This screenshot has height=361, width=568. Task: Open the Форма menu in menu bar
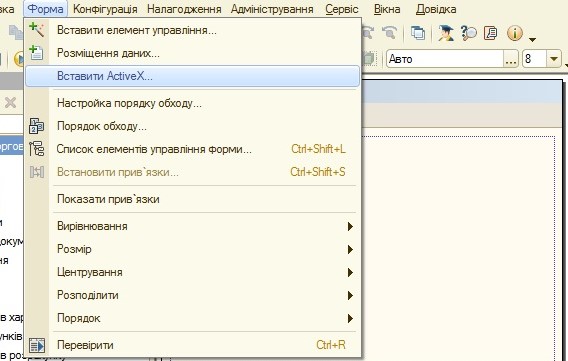(45, 9)
